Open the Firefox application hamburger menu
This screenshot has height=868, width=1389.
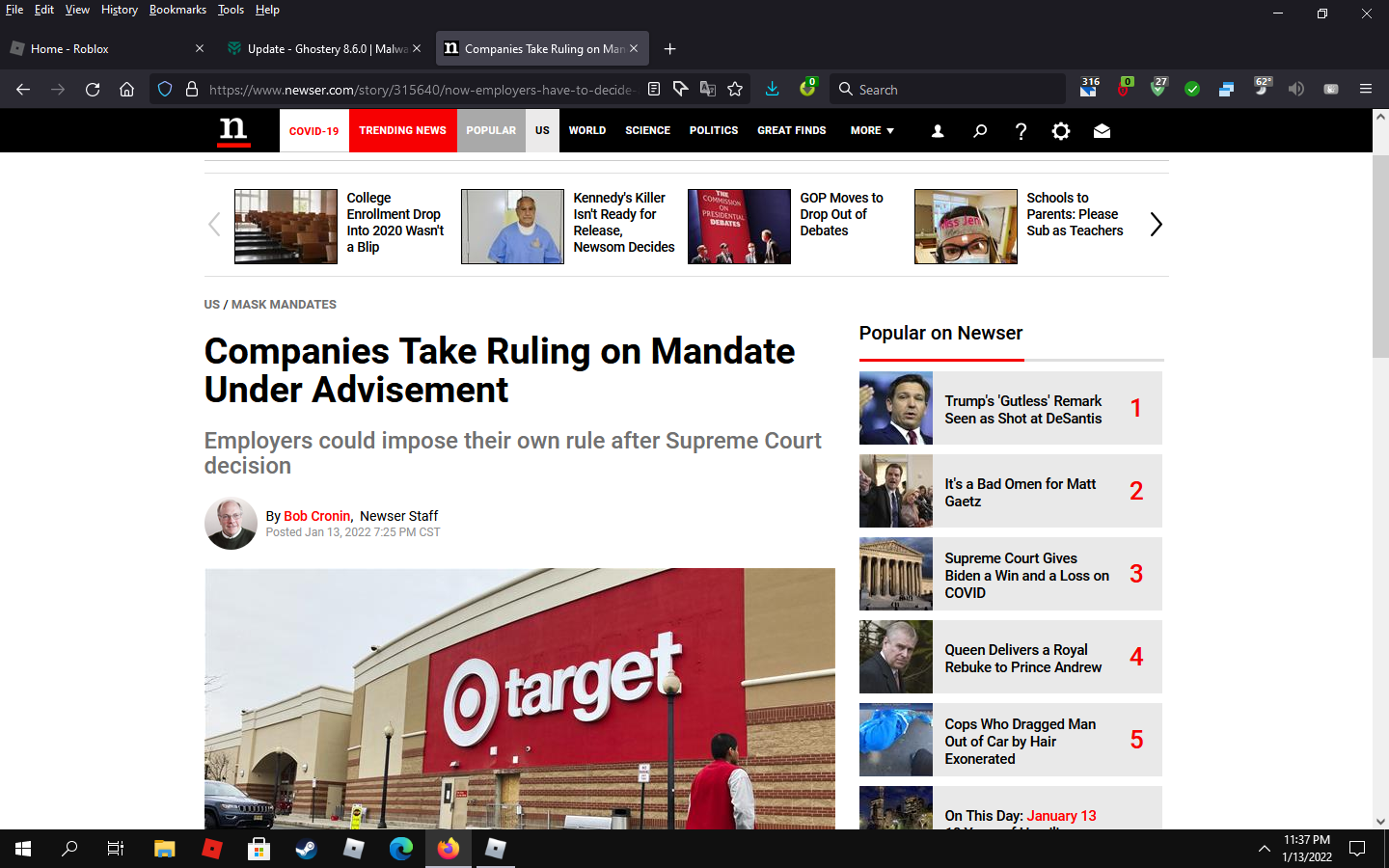(1366, 90)
